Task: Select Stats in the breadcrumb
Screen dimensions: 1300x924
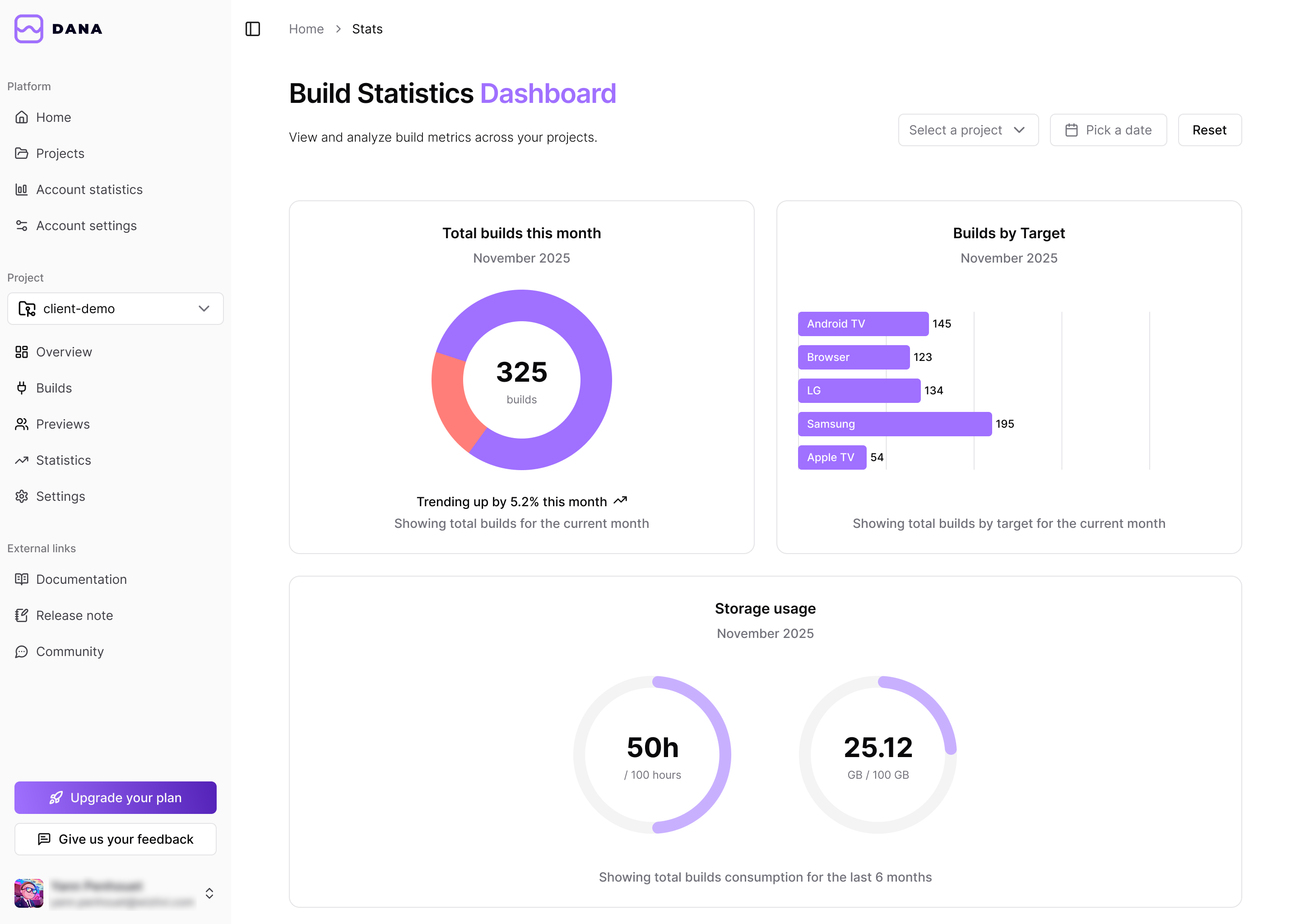Action: [x=367, y=28]
